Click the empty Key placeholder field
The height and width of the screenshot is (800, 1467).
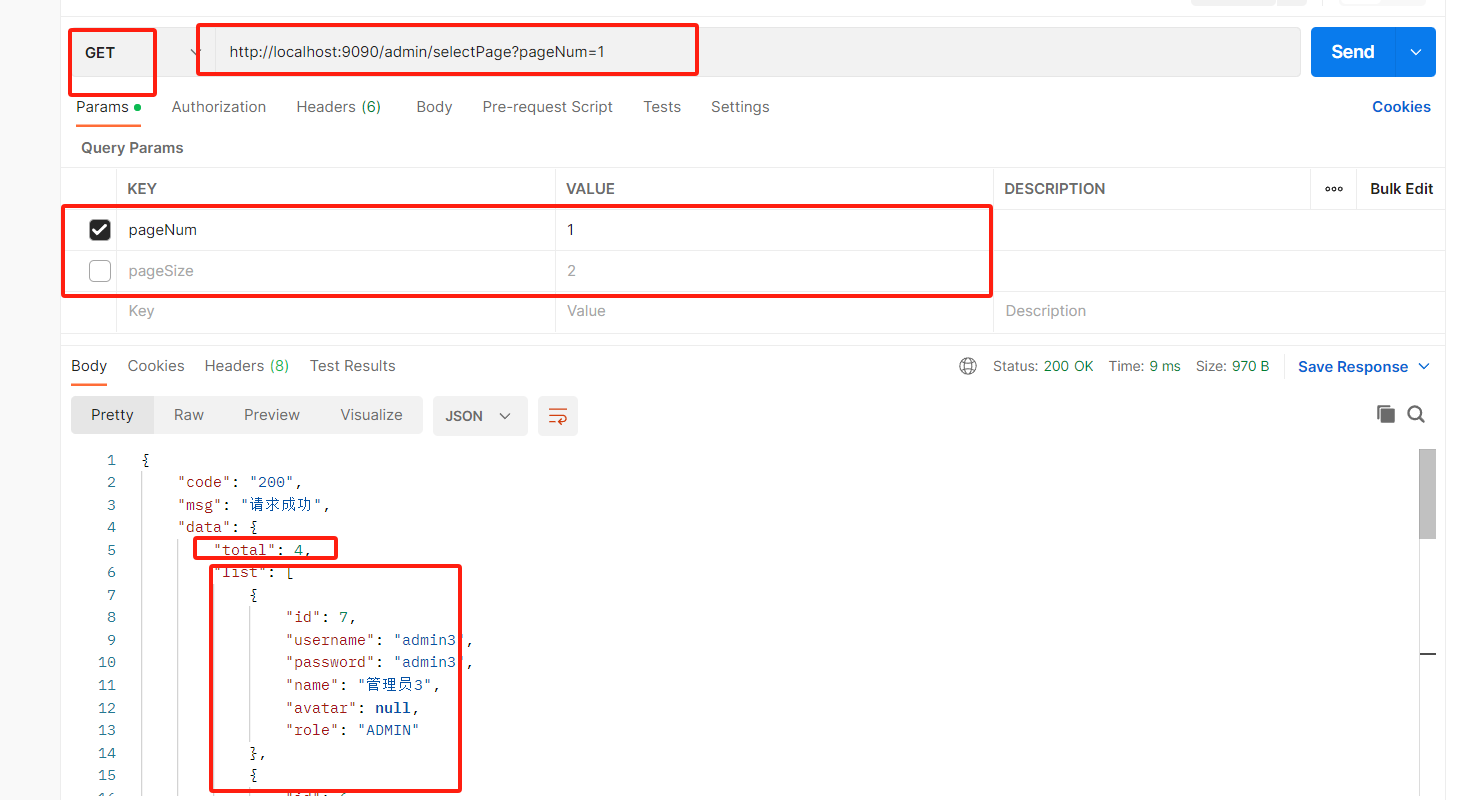click(x=336, y=311)
